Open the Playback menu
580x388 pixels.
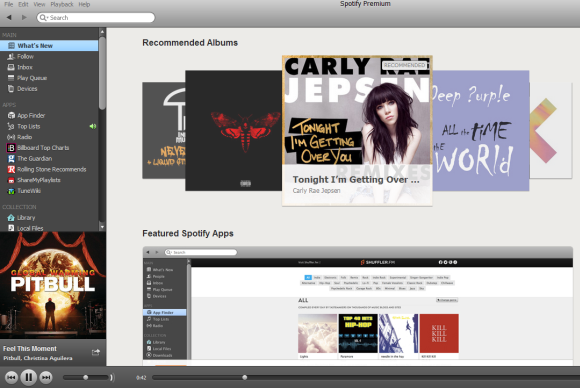[62, 4]
